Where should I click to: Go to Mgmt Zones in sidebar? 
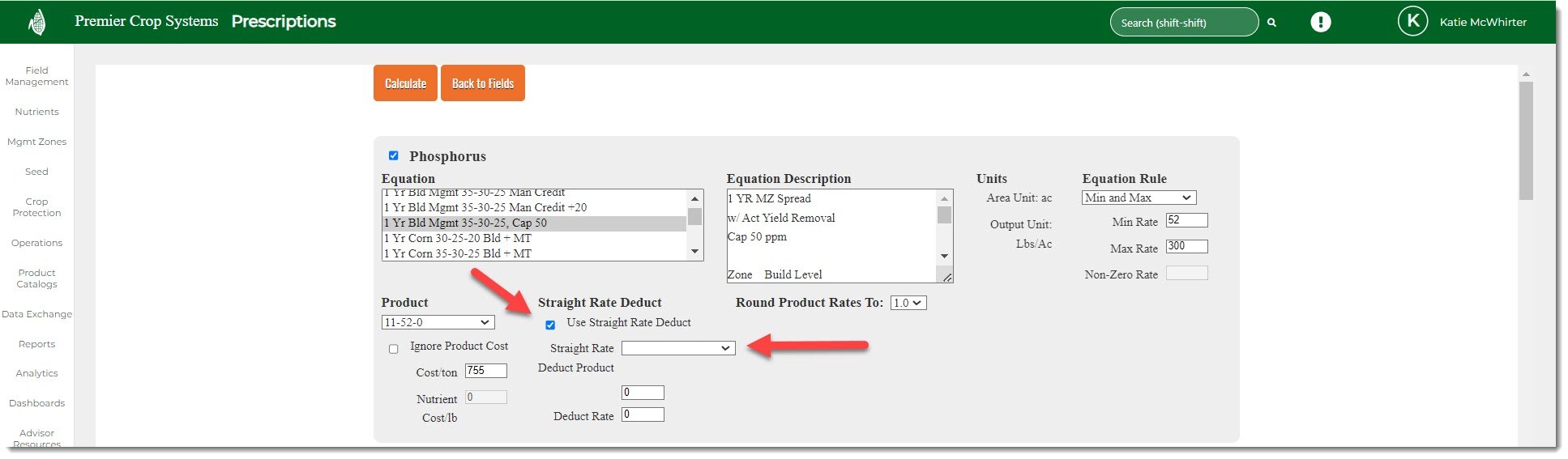36,142
